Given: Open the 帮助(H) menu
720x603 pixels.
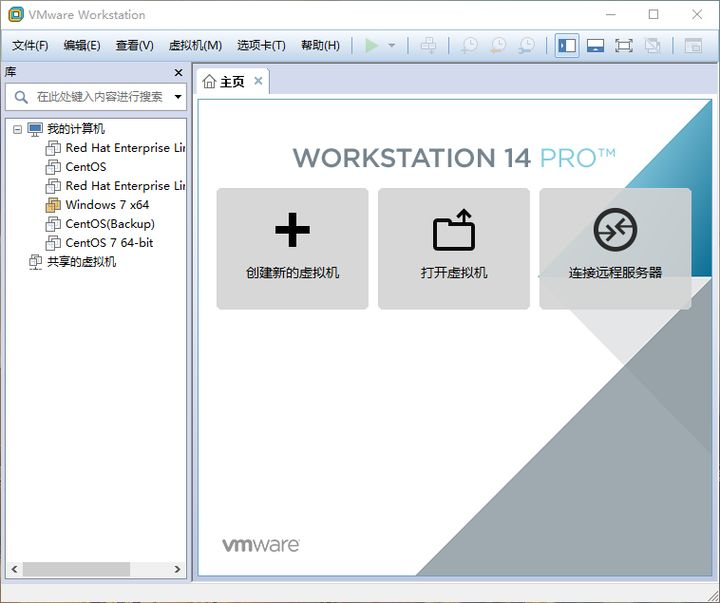Looking at the screenshot, I should click(x=321, y=45).
